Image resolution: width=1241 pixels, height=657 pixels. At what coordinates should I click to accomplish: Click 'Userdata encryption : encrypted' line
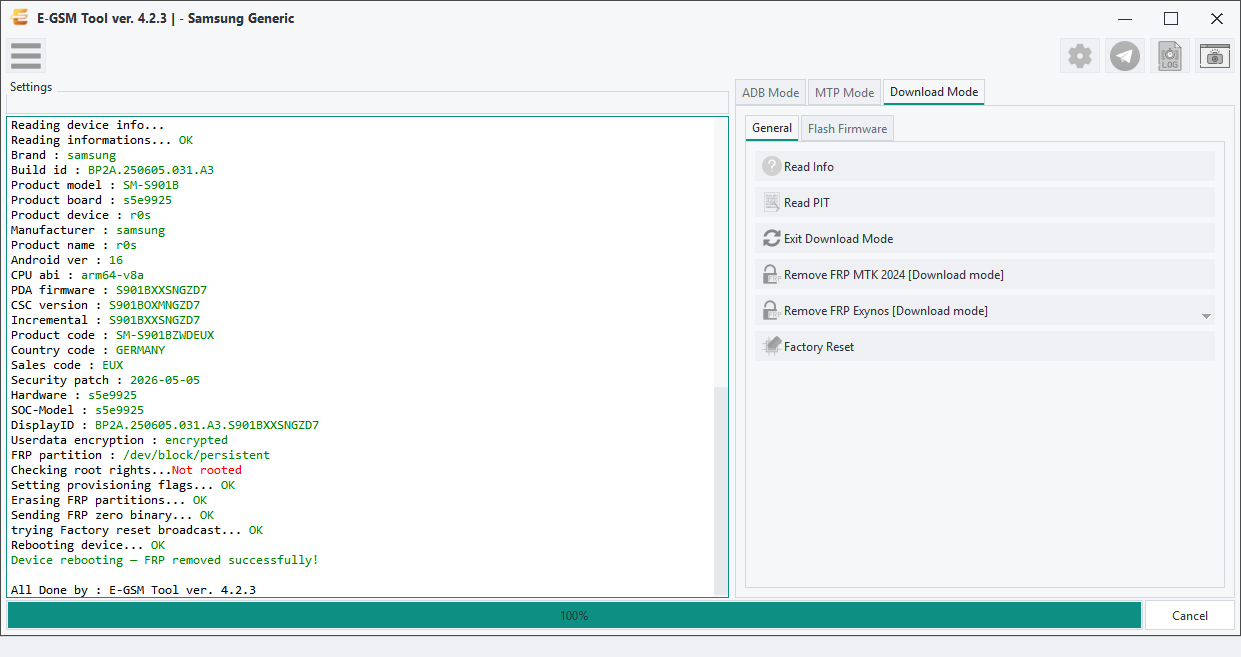coord(119,440)
